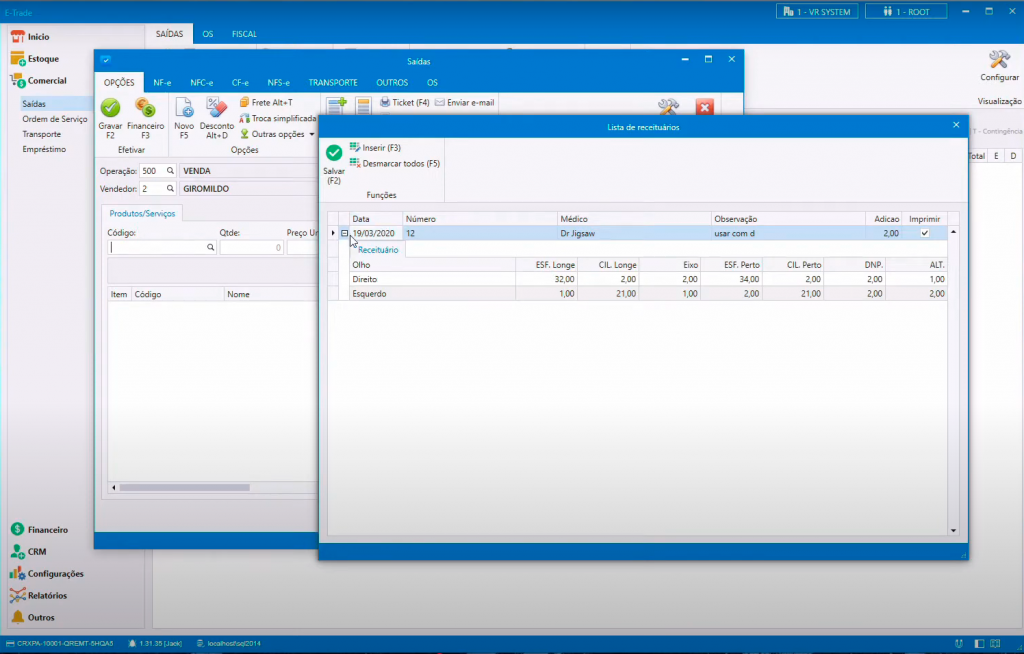Click the Frete Alt+T option

266,103
